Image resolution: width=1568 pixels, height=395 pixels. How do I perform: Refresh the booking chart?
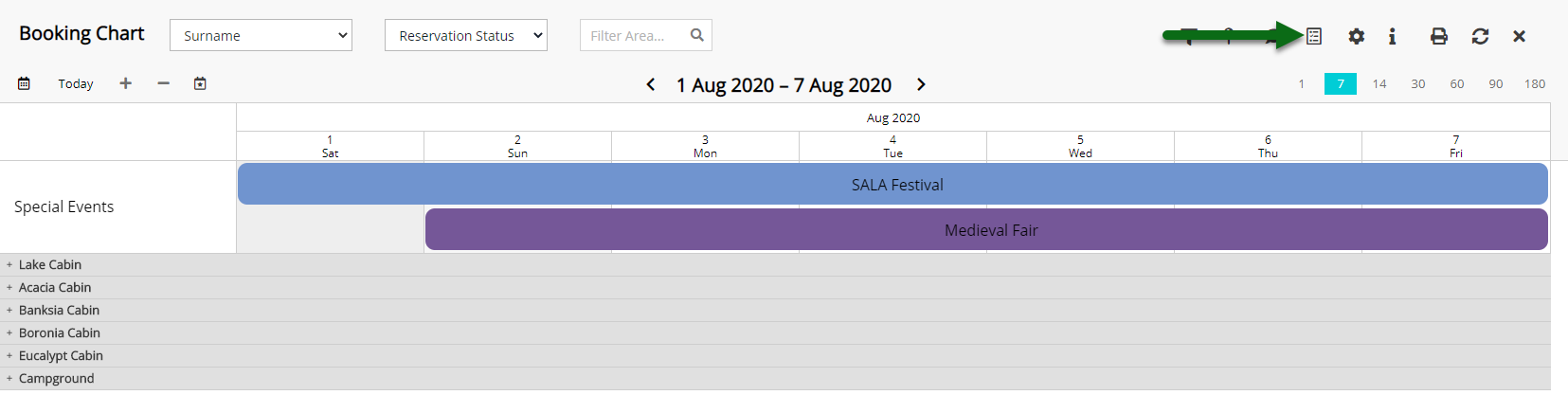coord(1480,36)
